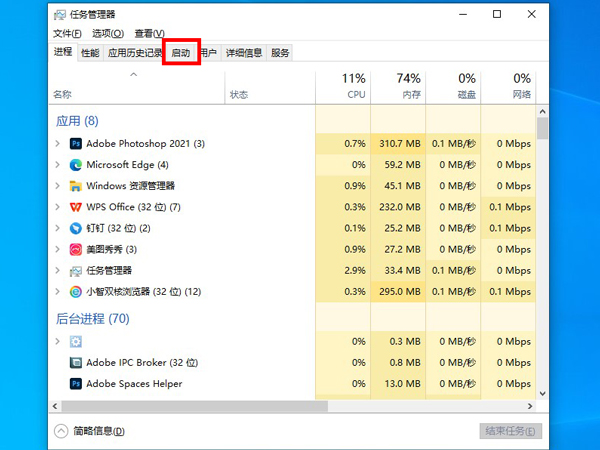
Task: Click the 小智双核浏览器 process icon
Action: (76, 292)
